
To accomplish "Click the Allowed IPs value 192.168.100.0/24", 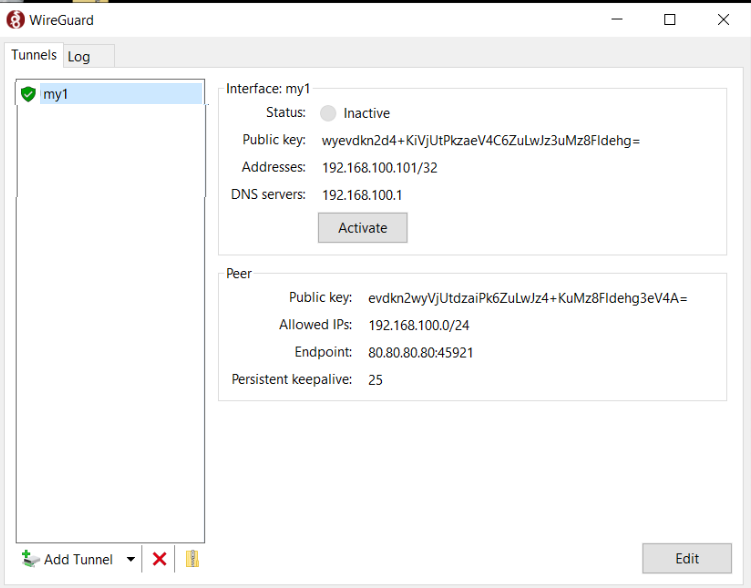I will (419, 326).
